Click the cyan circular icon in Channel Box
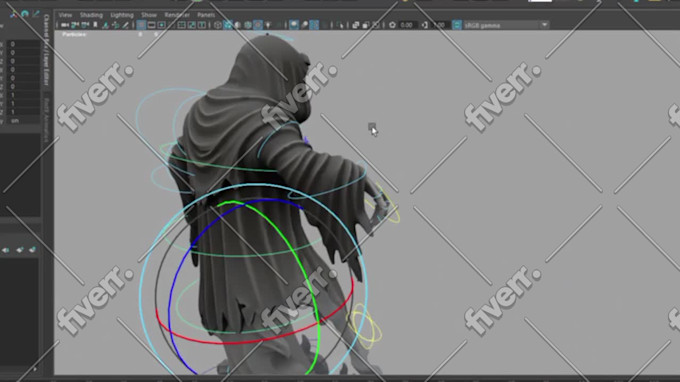The height and width of the screenshot is (382, 680). pyautogui.click(x=25, y=14)
